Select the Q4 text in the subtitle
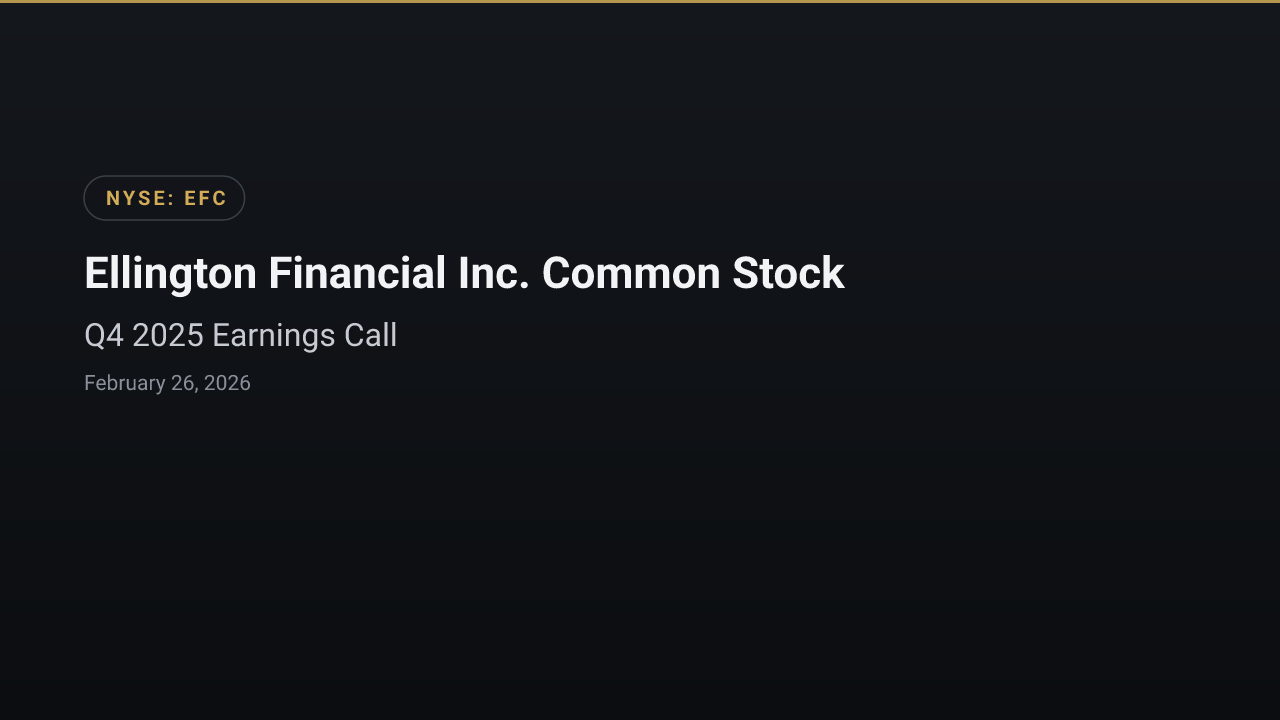The width and height of the screenshot is (1280, 720). click(x=104, y=335)
